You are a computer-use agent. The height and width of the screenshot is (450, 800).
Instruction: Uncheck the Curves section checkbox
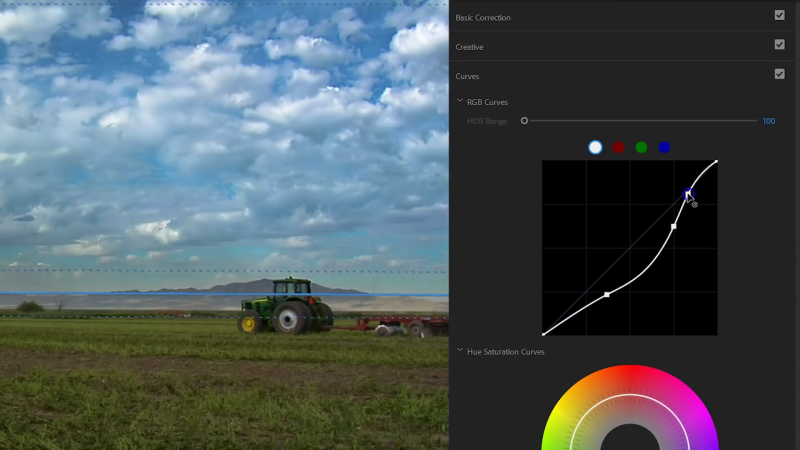point(779,74)
